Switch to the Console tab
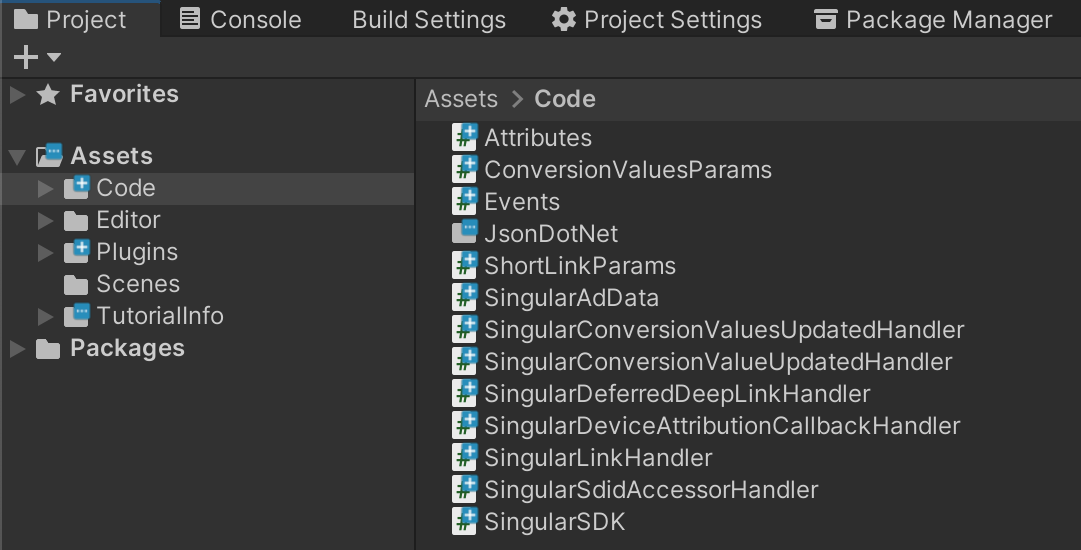Screen dimensions: 1081x550 (240, 19)
